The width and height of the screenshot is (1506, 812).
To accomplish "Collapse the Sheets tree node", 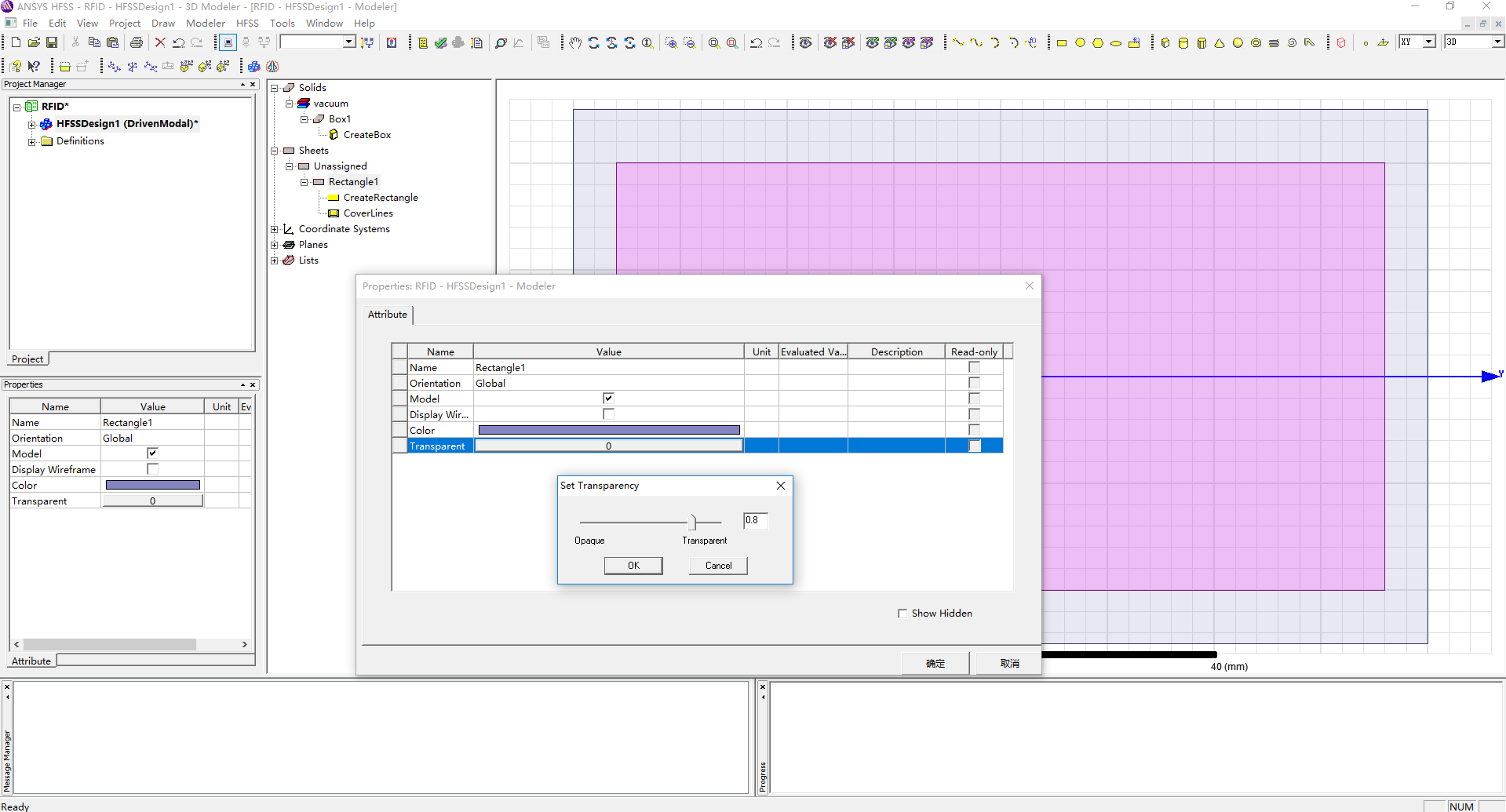I will [x=275, y=151].
